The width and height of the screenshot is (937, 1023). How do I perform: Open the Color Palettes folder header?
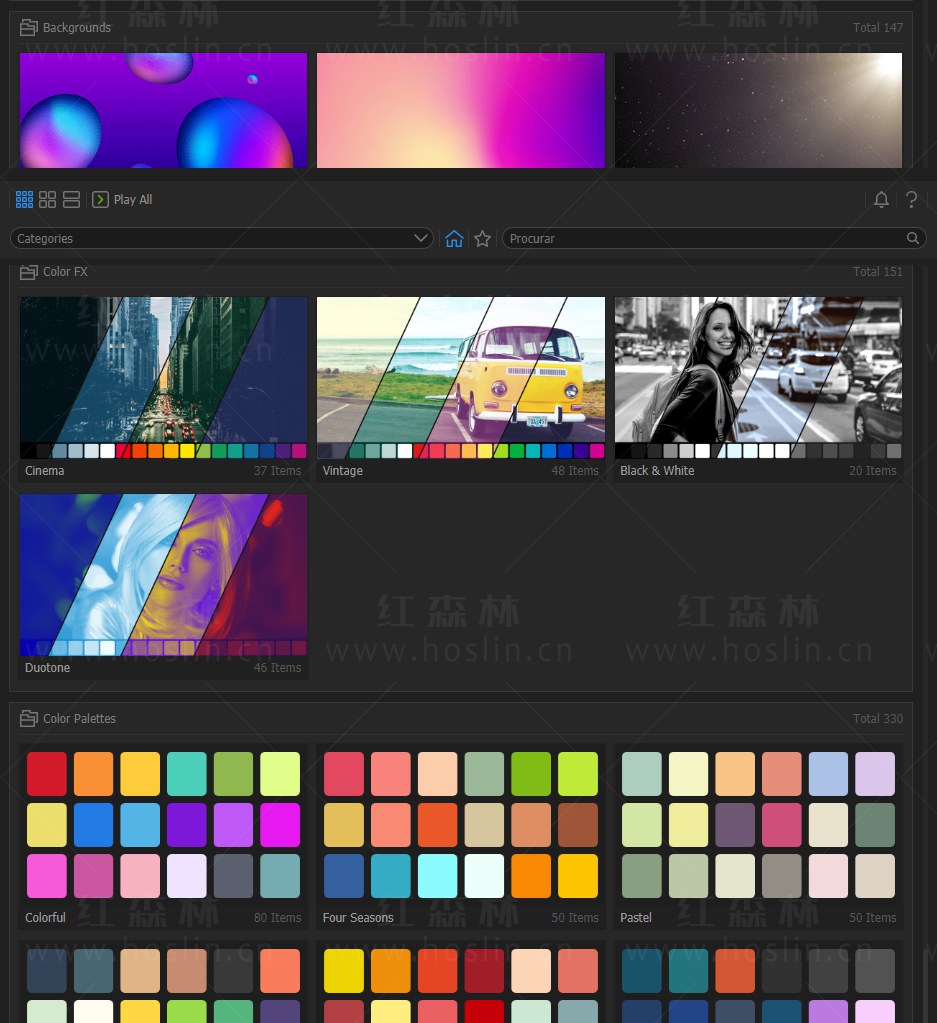click(x=68, y=718)
